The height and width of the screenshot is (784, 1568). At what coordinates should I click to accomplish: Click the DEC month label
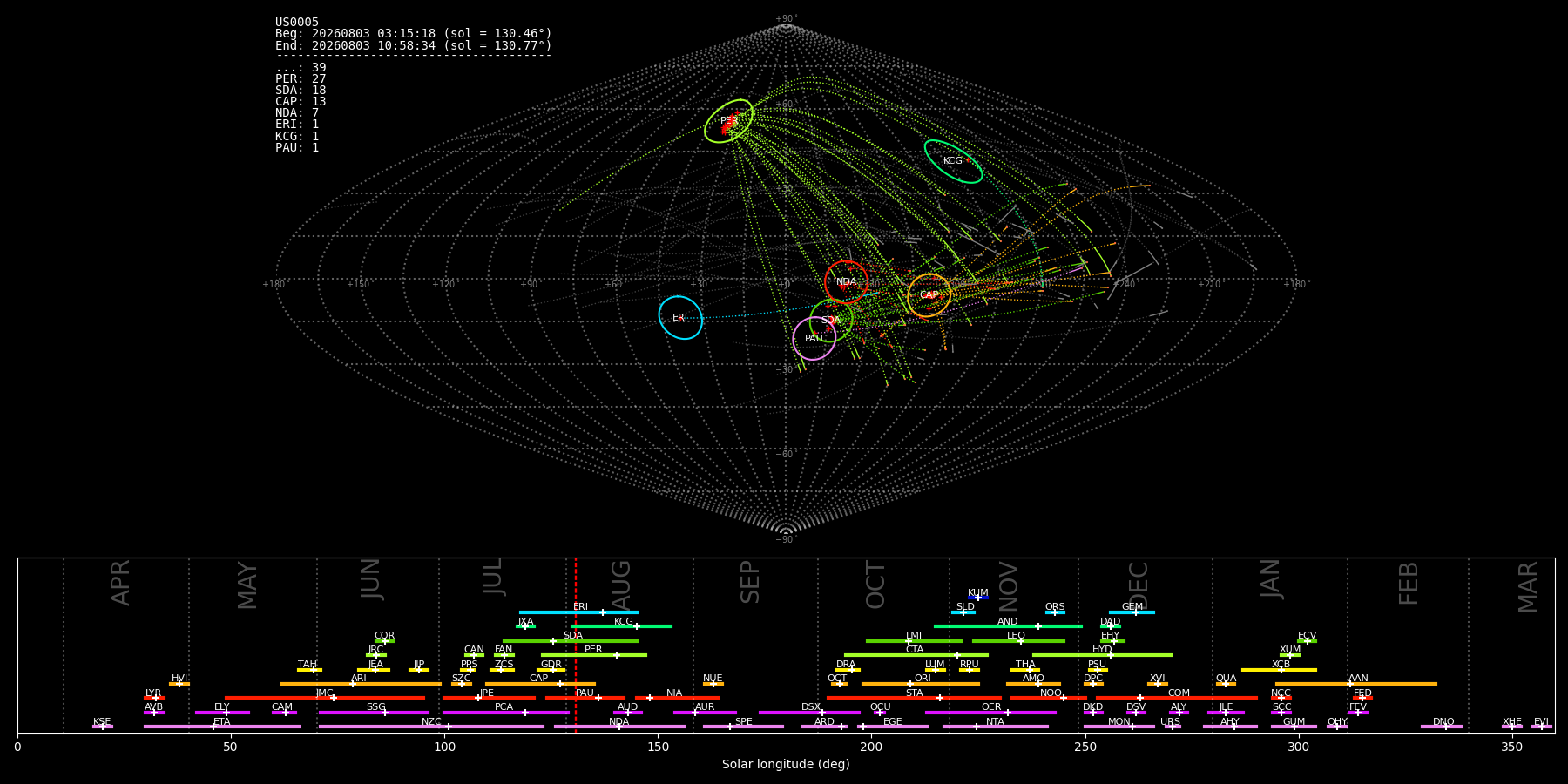click(1139, 585)
